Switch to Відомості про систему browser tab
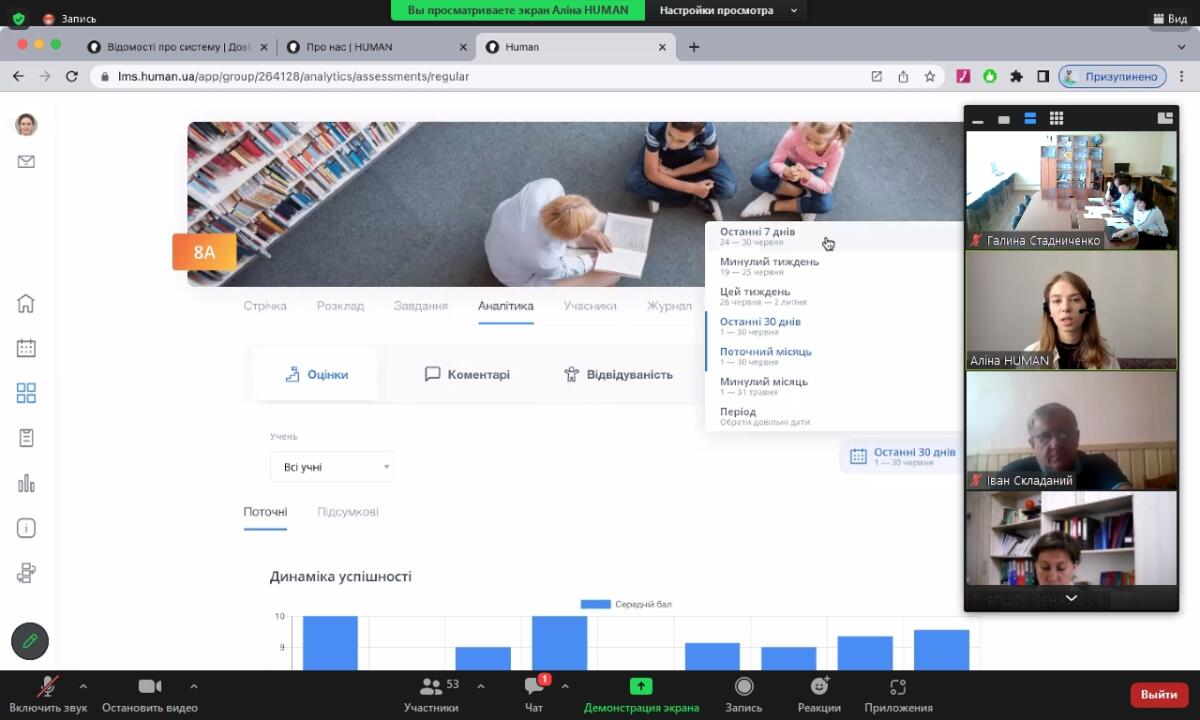The width and height of the screenshot is (1200, 720). coord(177,47)
